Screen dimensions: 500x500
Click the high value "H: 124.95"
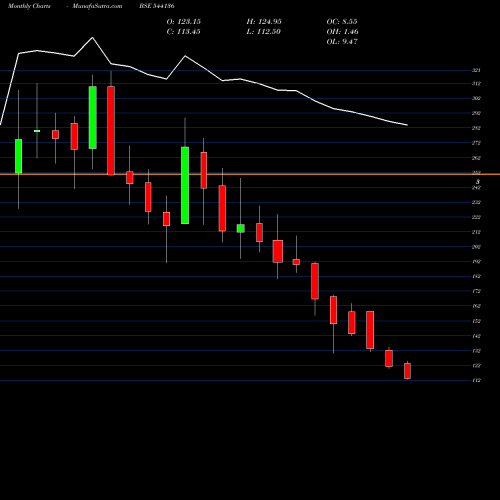click(264, 22)
